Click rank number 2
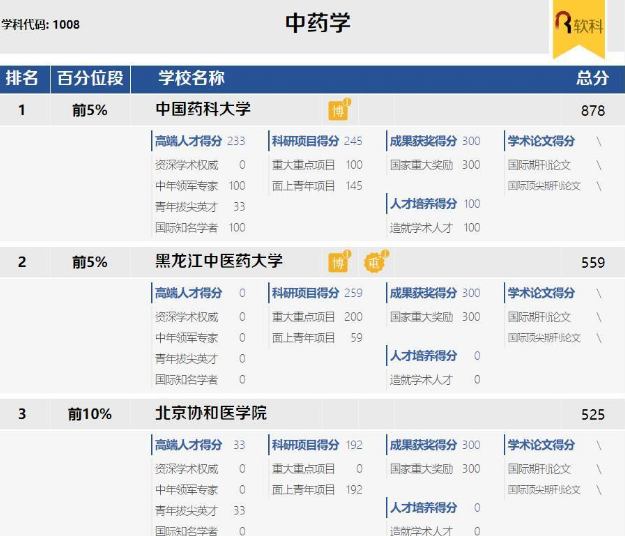625x536 pixels. point(22,263)
